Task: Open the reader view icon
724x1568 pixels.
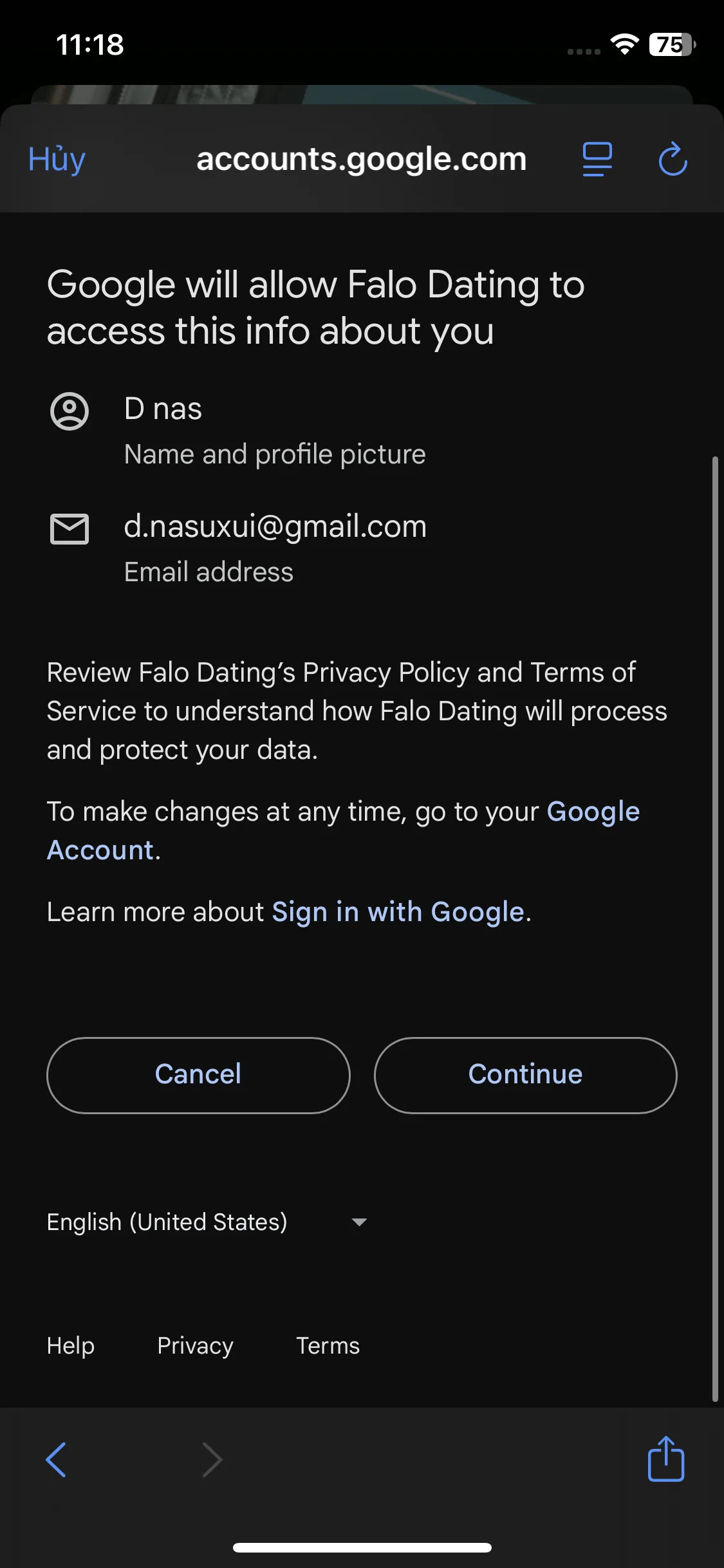Action: point(597,159)
